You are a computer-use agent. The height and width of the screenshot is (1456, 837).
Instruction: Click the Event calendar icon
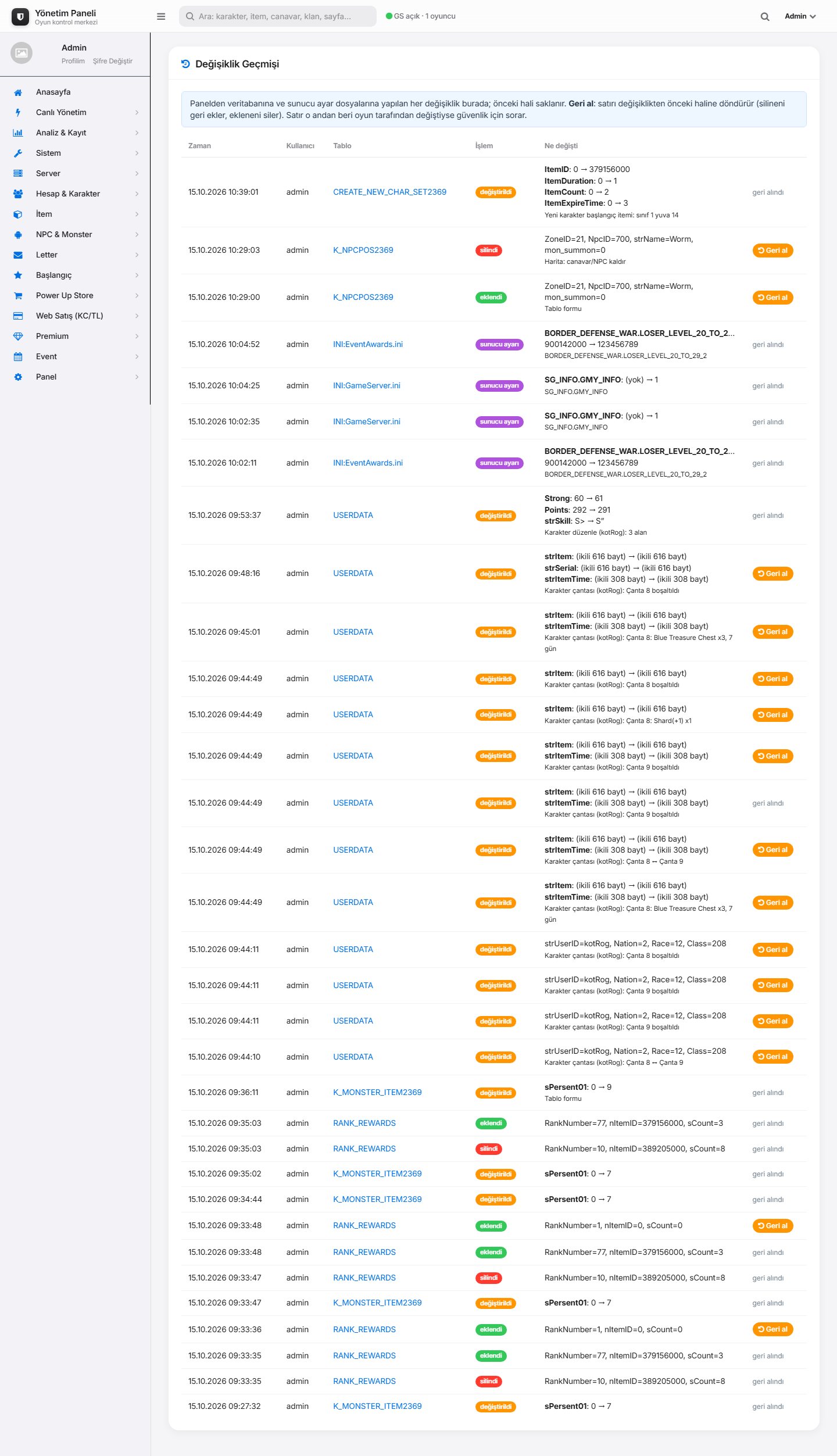[18, 357]
